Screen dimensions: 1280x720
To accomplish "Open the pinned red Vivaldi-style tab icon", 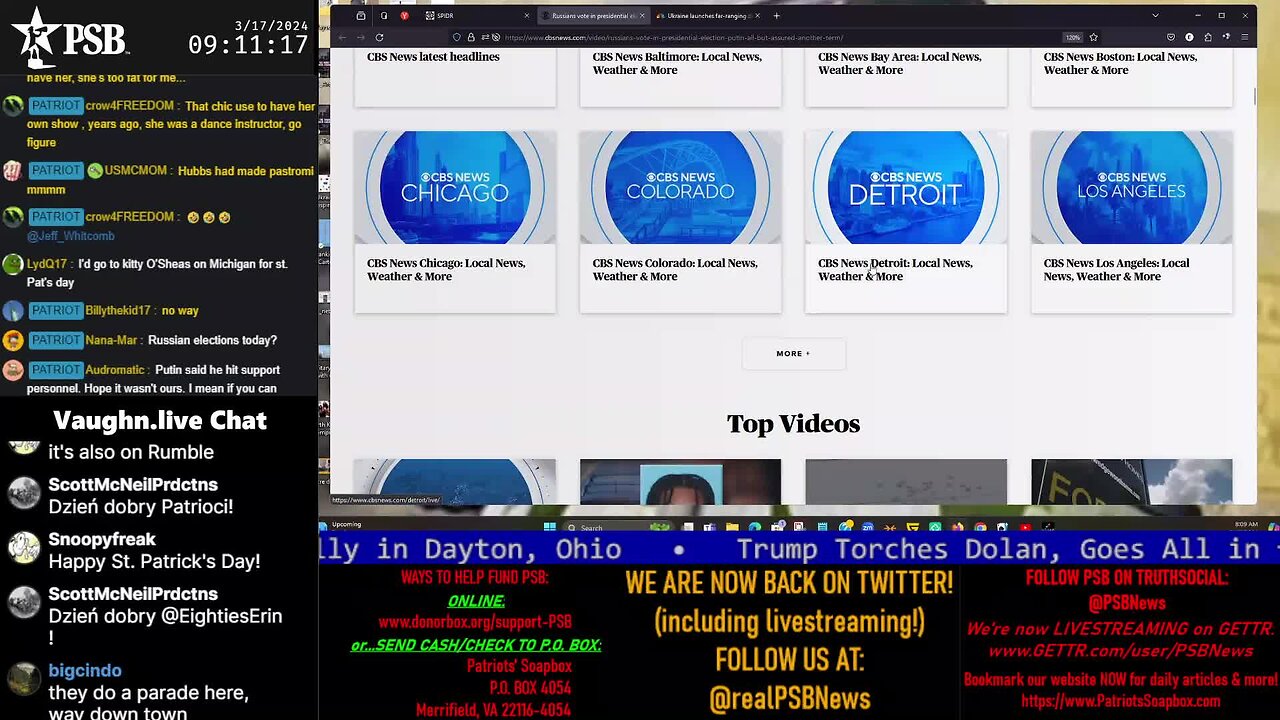I will point(404,15).
